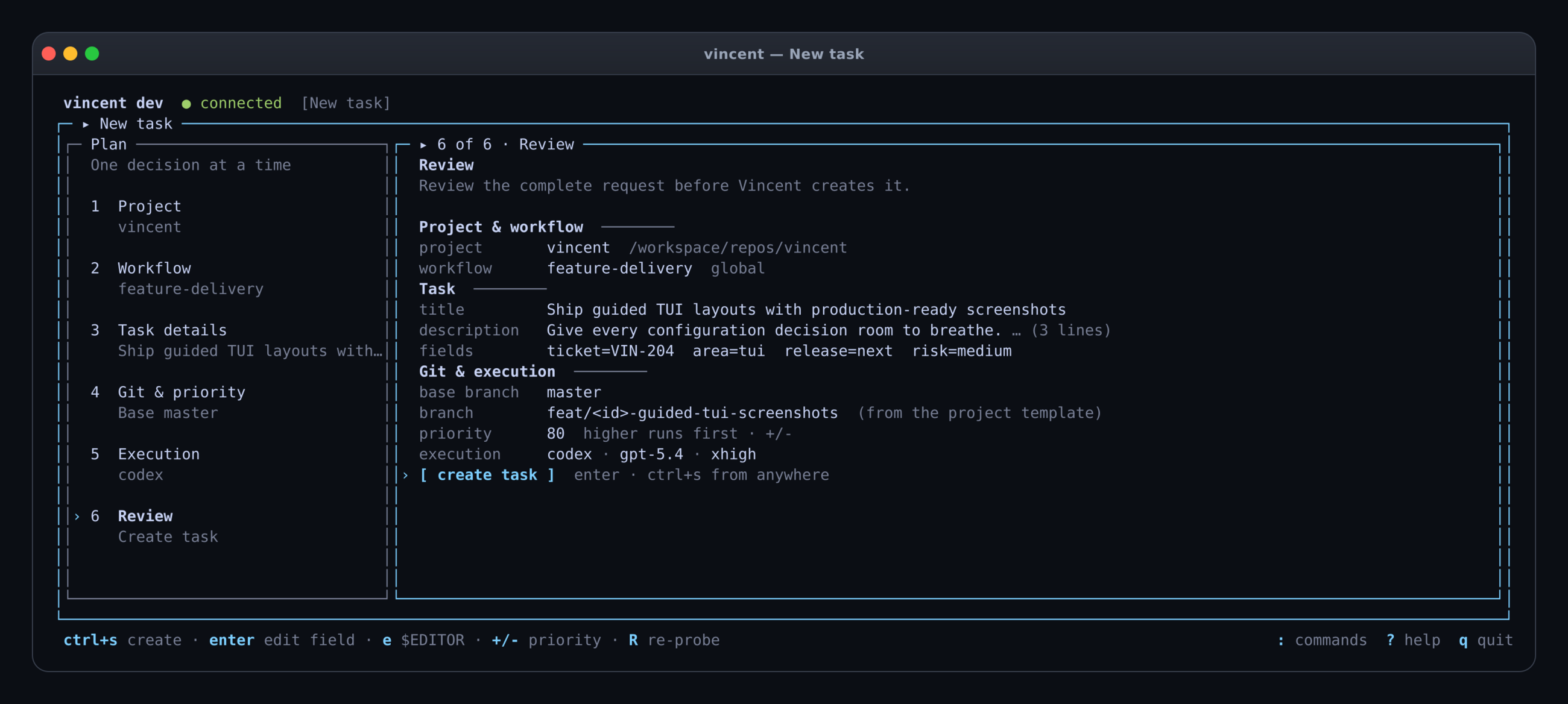Click the priority value 80
The height and width of the screenshot is (704, 1568).
555,434
